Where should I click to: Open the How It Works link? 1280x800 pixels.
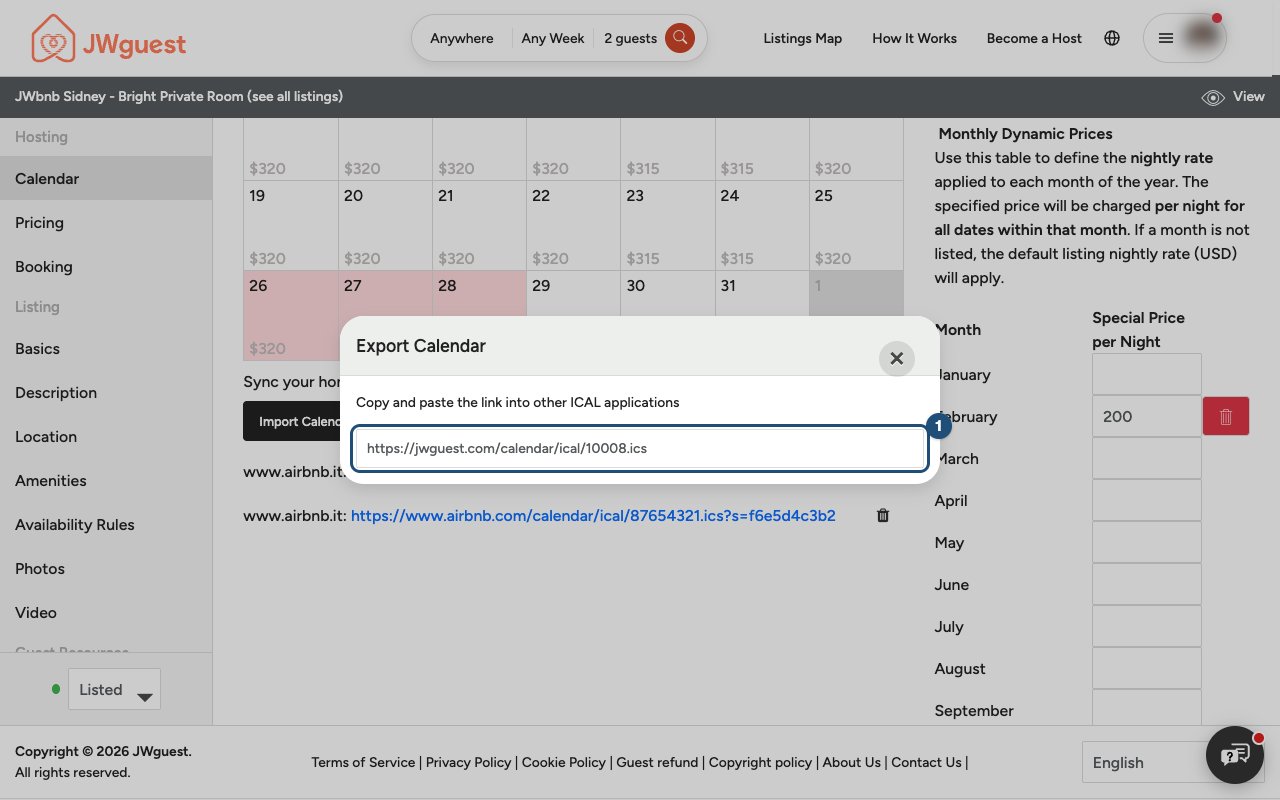pyautogui.click(x=915, y=38)
